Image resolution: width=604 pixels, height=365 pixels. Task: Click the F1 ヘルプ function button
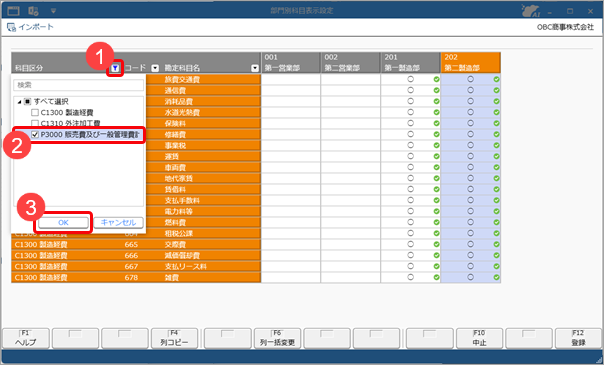tap(26, 338)
